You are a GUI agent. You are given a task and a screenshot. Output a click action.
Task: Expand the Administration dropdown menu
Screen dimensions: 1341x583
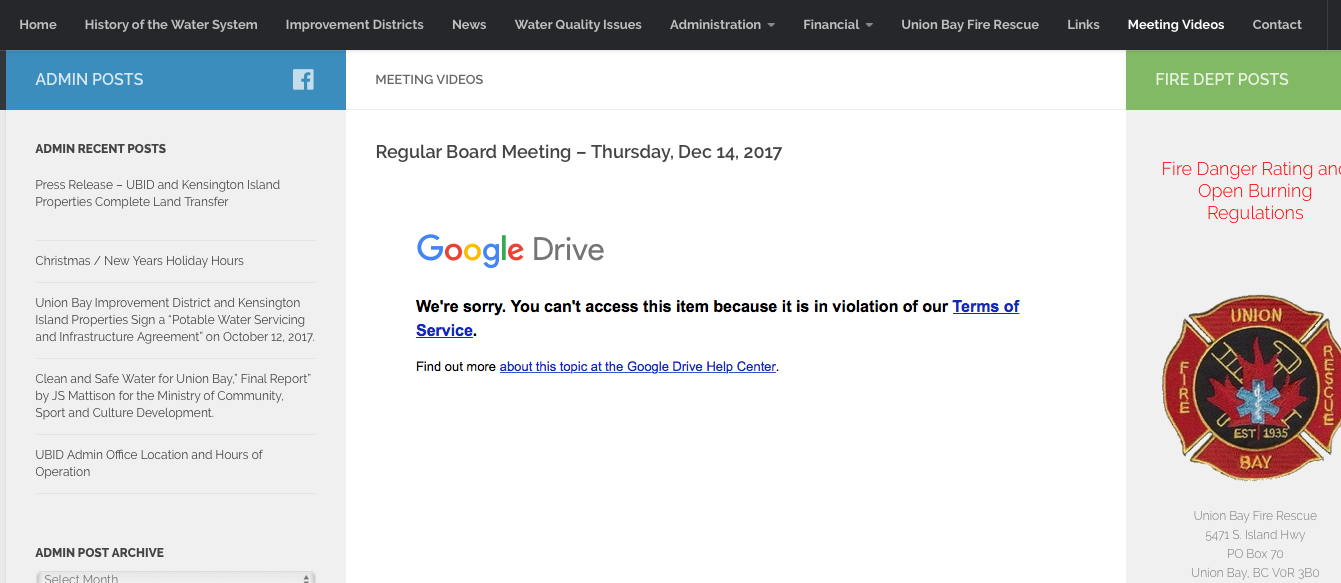(x=722, y=25)
